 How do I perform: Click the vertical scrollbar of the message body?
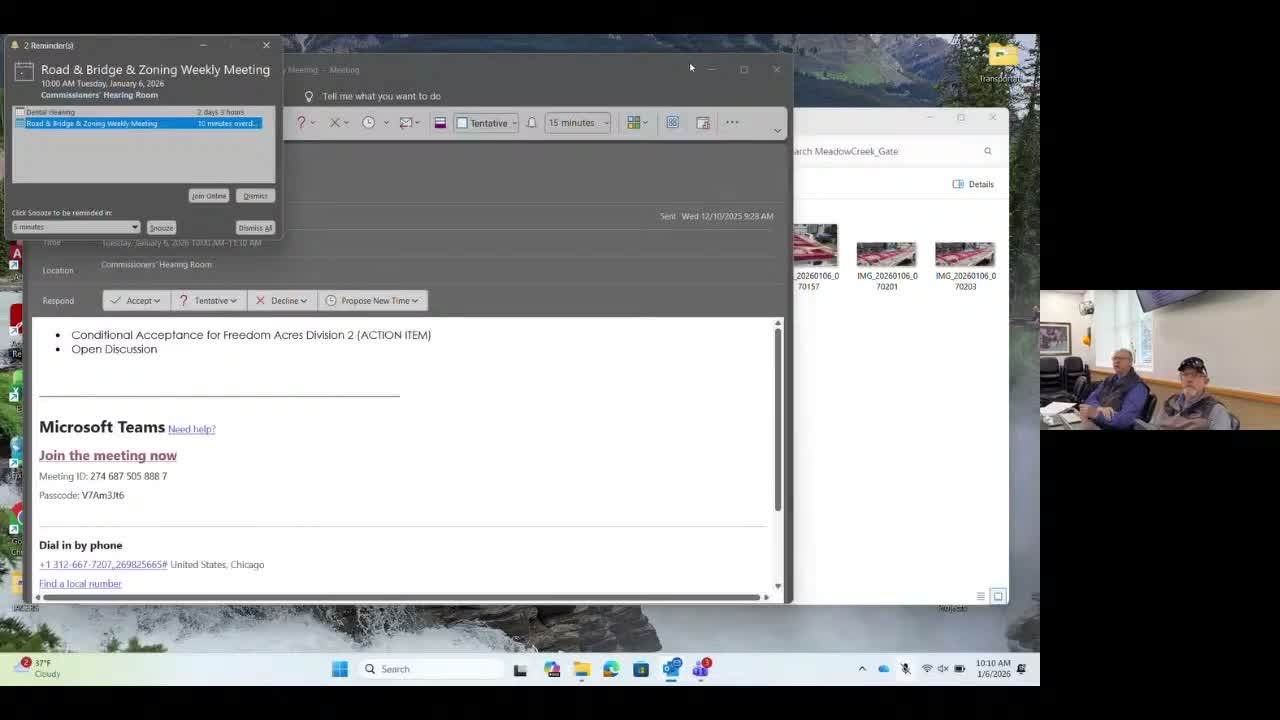click(777, 420)
